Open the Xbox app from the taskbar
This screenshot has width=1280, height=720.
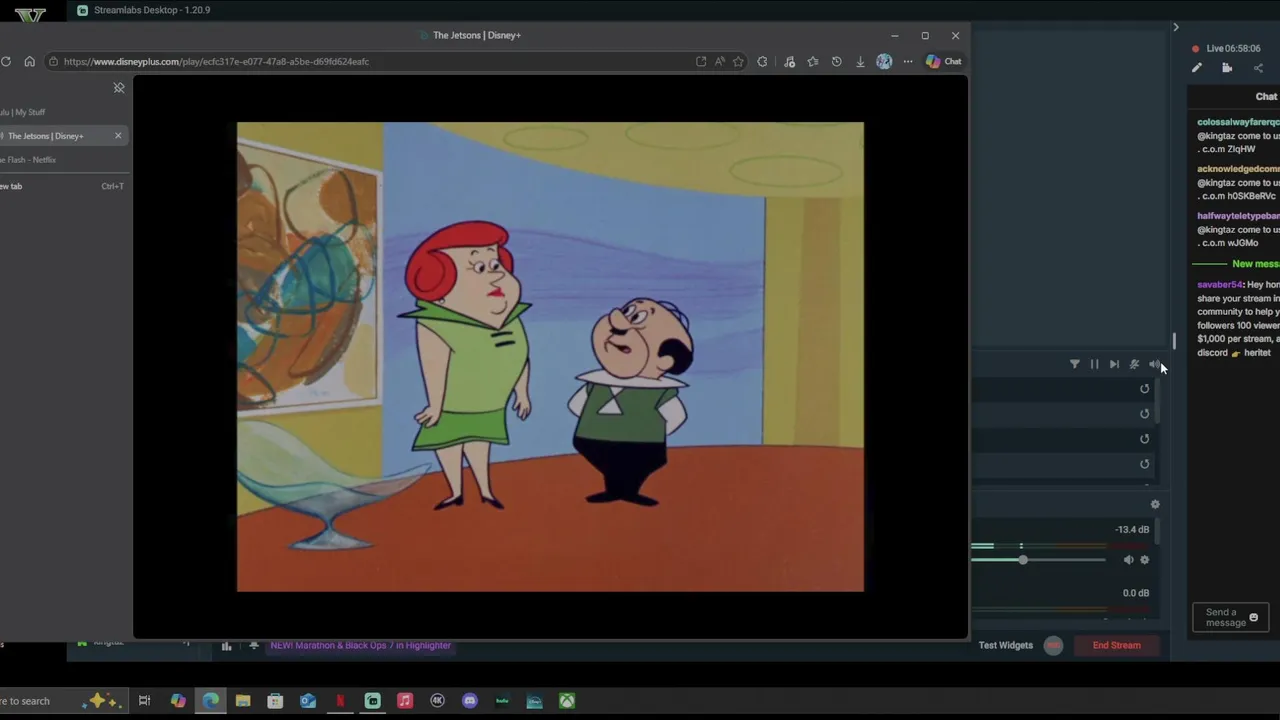(567, 701)
